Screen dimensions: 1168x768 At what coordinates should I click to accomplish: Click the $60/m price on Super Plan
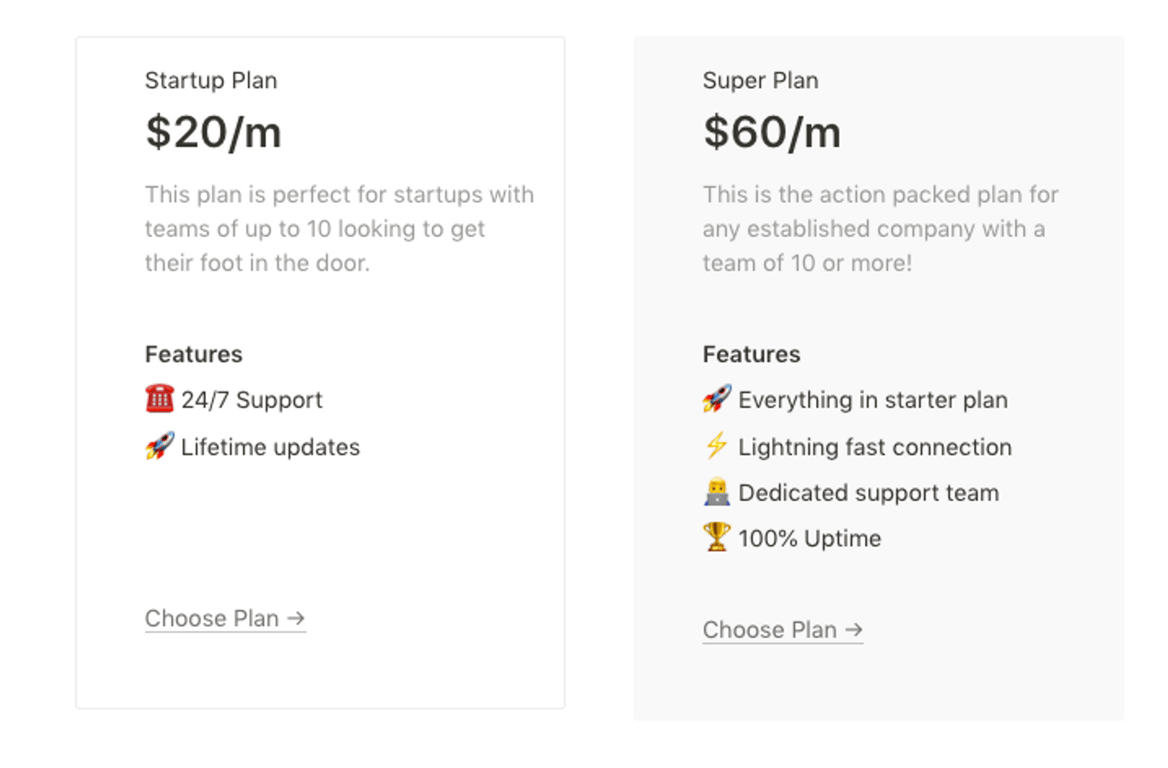tap(772, 131)
